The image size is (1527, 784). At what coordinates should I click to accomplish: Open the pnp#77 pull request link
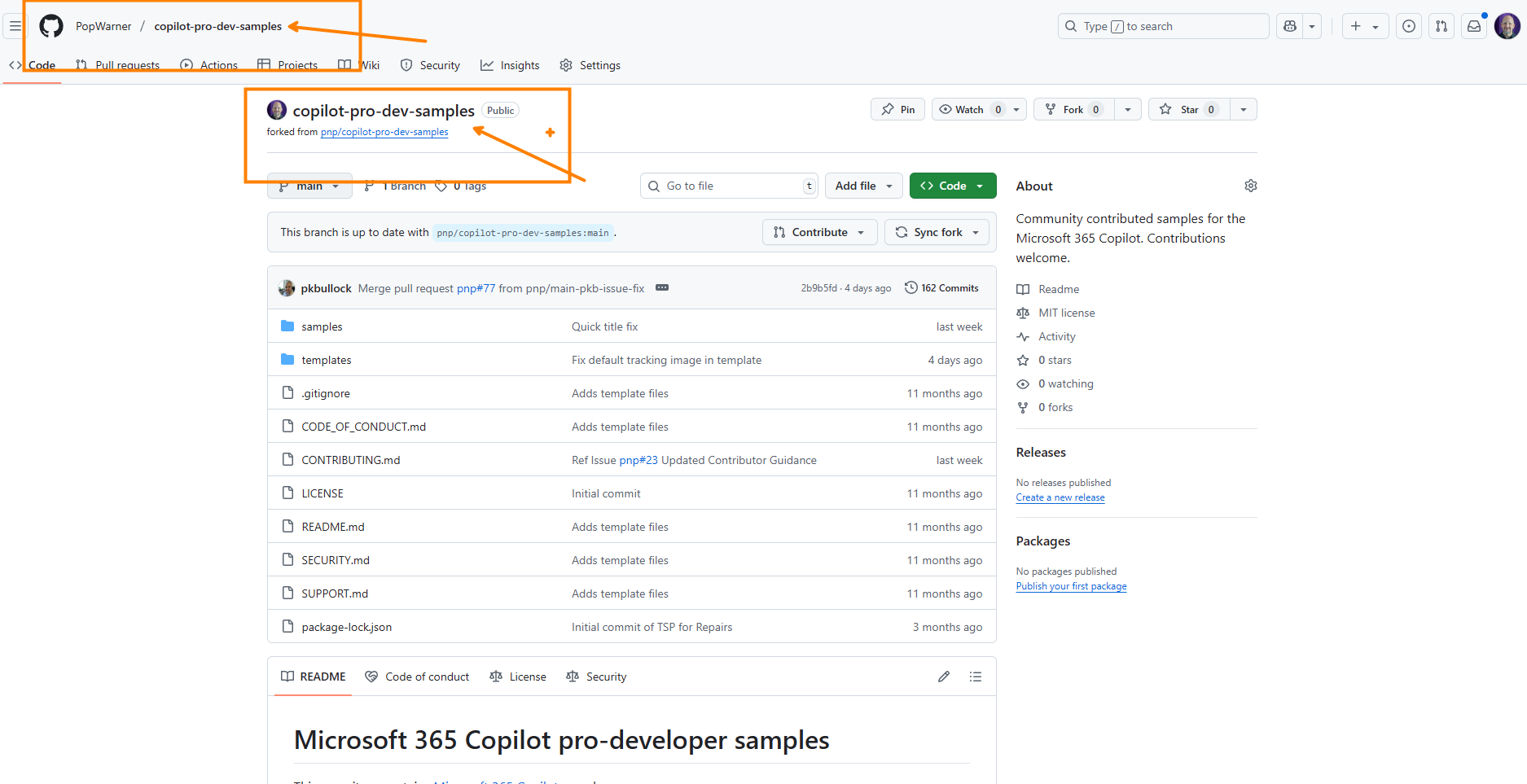pyautogui.click(x=476, y=288)
